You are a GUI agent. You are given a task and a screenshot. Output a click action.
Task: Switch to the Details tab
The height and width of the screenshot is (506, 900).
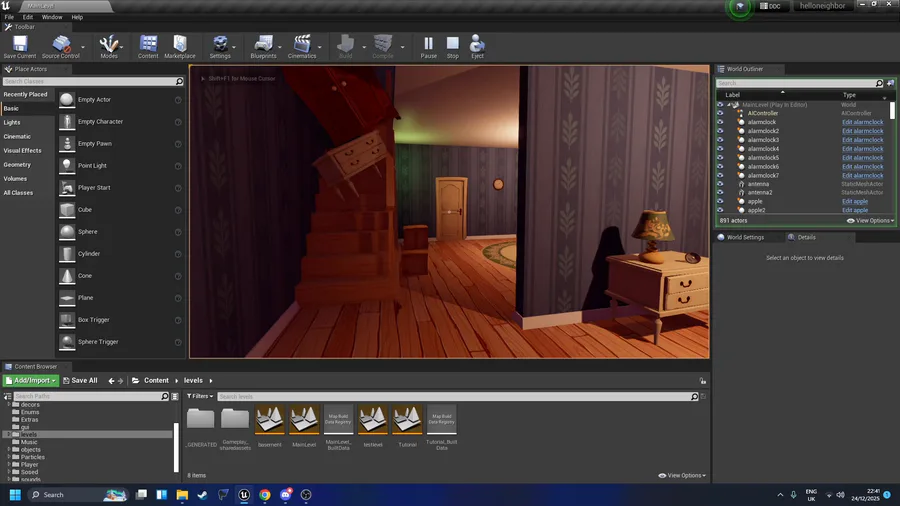[806, 238]
